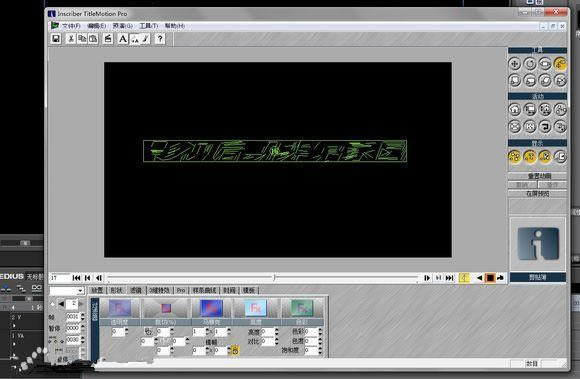Adjust the 暂停 value stepper
Screen dimensions: 580x379
[82, 328]
